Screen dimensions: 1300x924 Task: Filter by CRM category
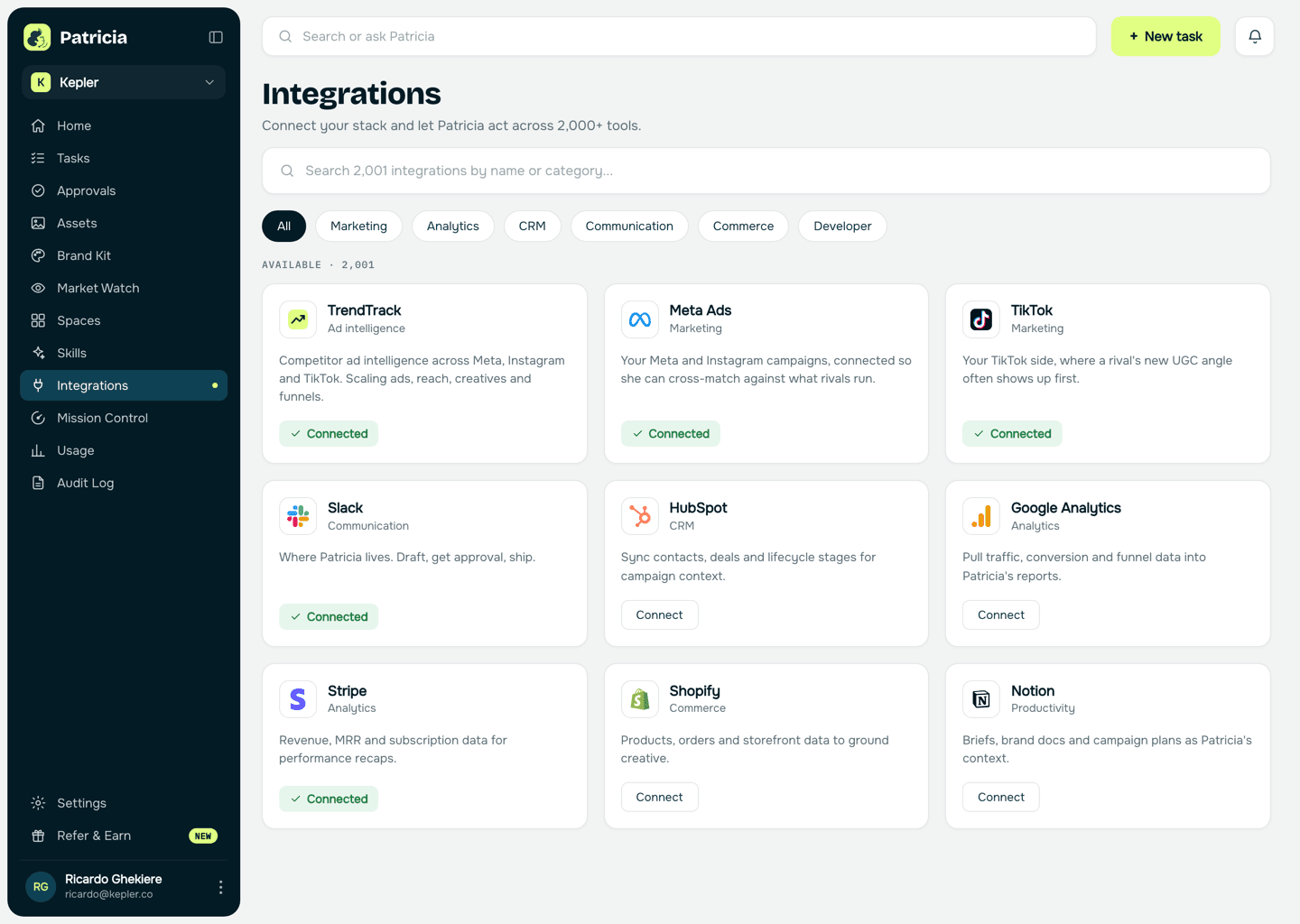(x=533, y=226)
